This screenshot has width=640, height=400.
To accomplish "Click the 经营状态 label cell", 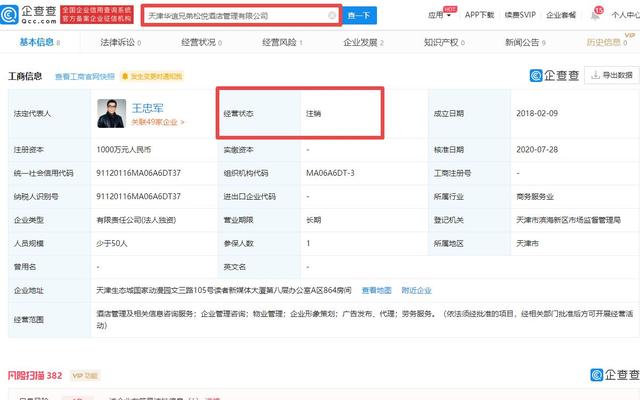I will [259, 113].
